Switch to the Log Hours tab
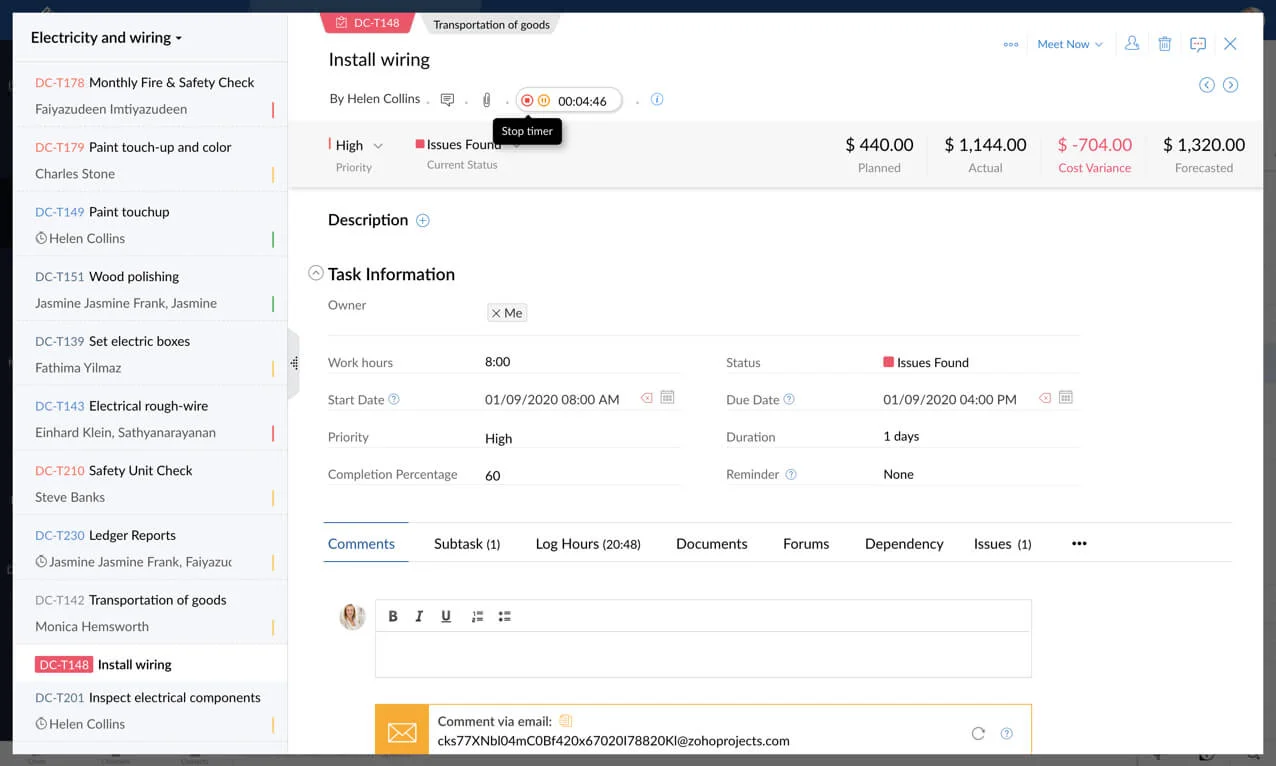Viewport: 1276px width, 766px height. [x=587, y=544]
